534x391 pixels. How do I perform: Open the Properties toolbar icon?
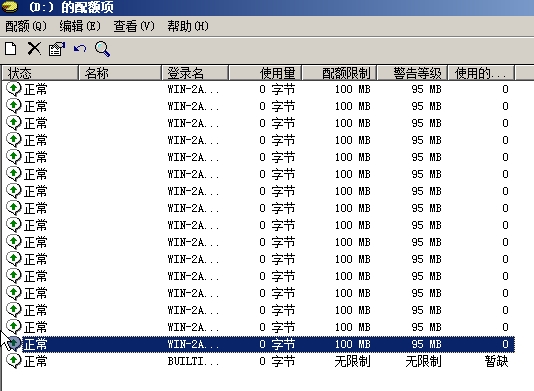click(x=57, y=49)
